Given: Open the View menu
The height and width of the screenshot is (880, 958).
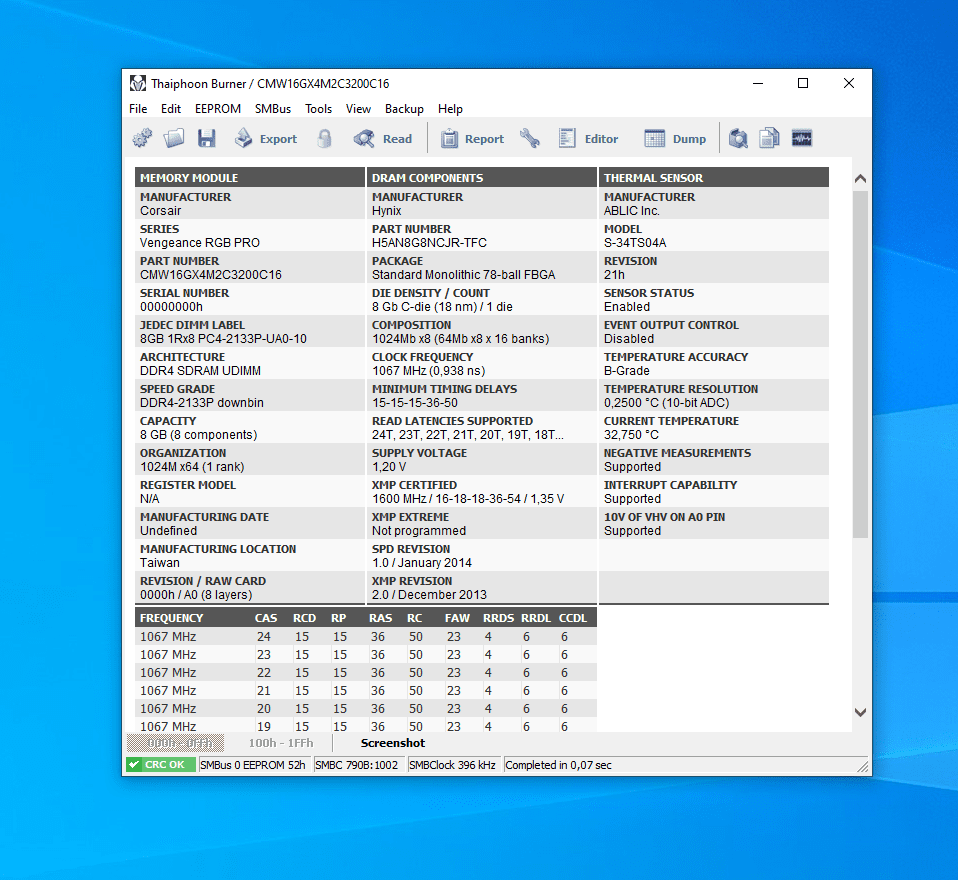Looking at the screenshot, I should point(358,109).
